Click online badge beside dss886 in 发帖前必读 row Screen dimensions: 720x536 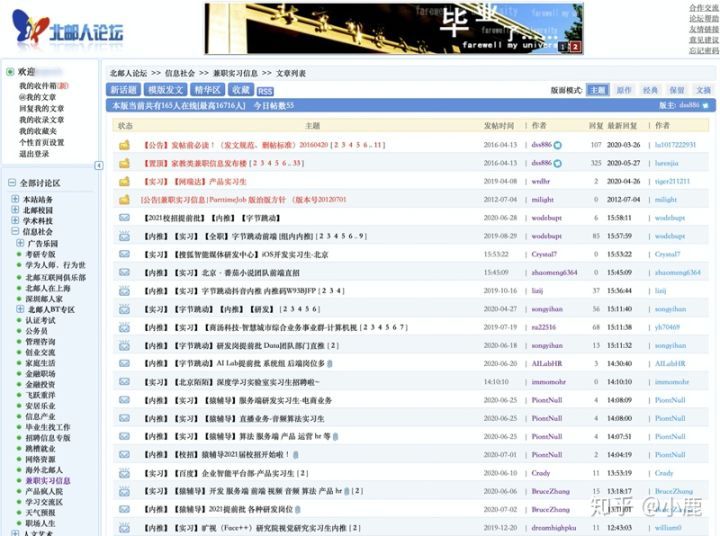click(x=557, y=145)
